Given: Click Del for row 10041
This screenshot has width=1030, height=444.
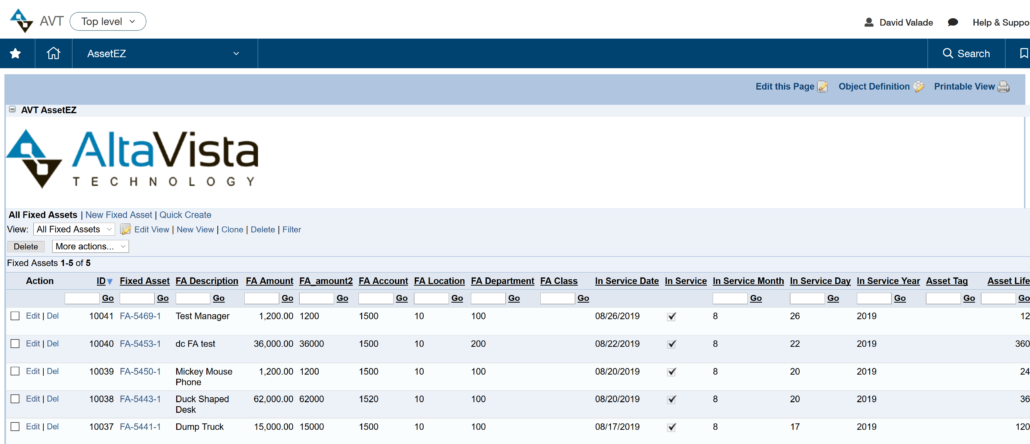Looking at the screenshot, I should click(53, 316).
